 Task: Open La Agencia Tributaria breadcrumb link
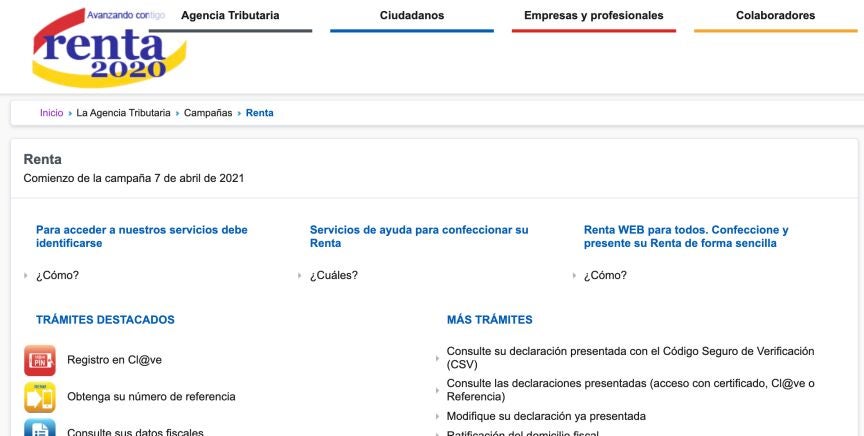(x=123, y=113)
